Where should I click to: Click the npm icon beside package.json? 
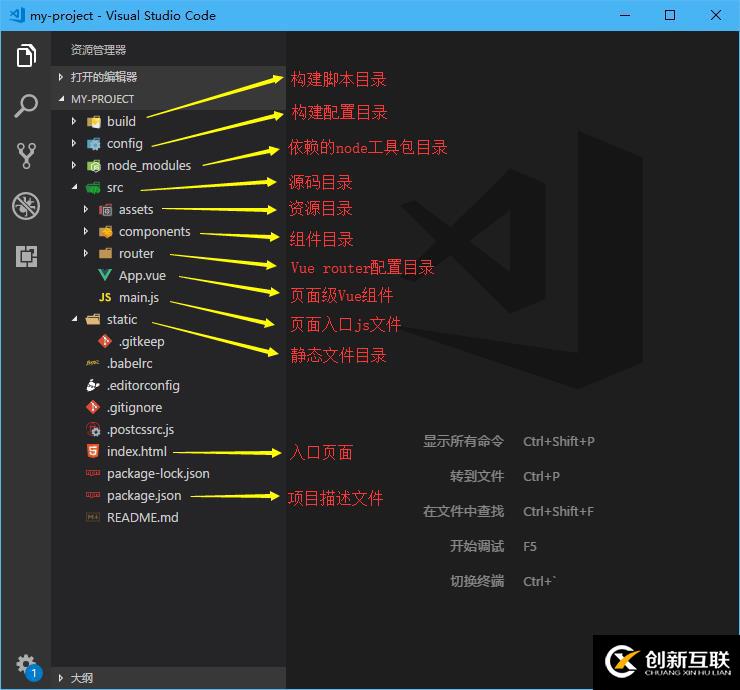(92, 495)
